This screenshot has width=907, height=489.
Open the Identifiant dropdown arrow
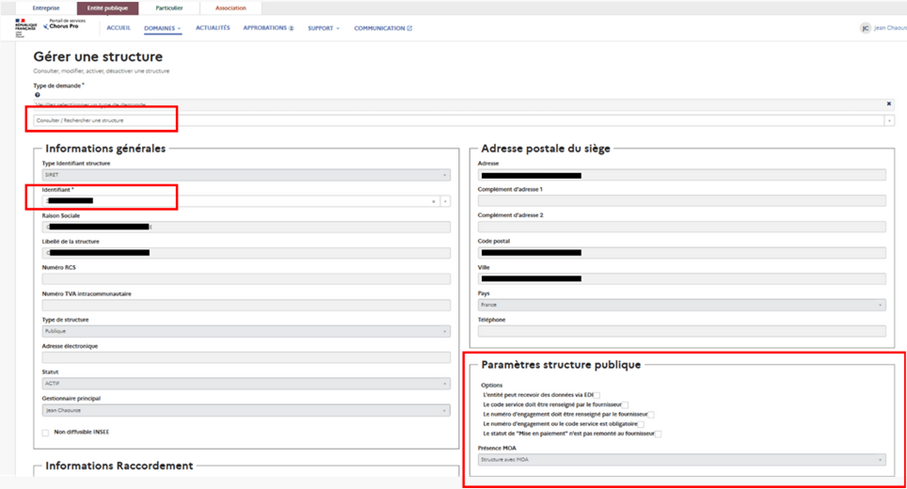coord(445,201)
